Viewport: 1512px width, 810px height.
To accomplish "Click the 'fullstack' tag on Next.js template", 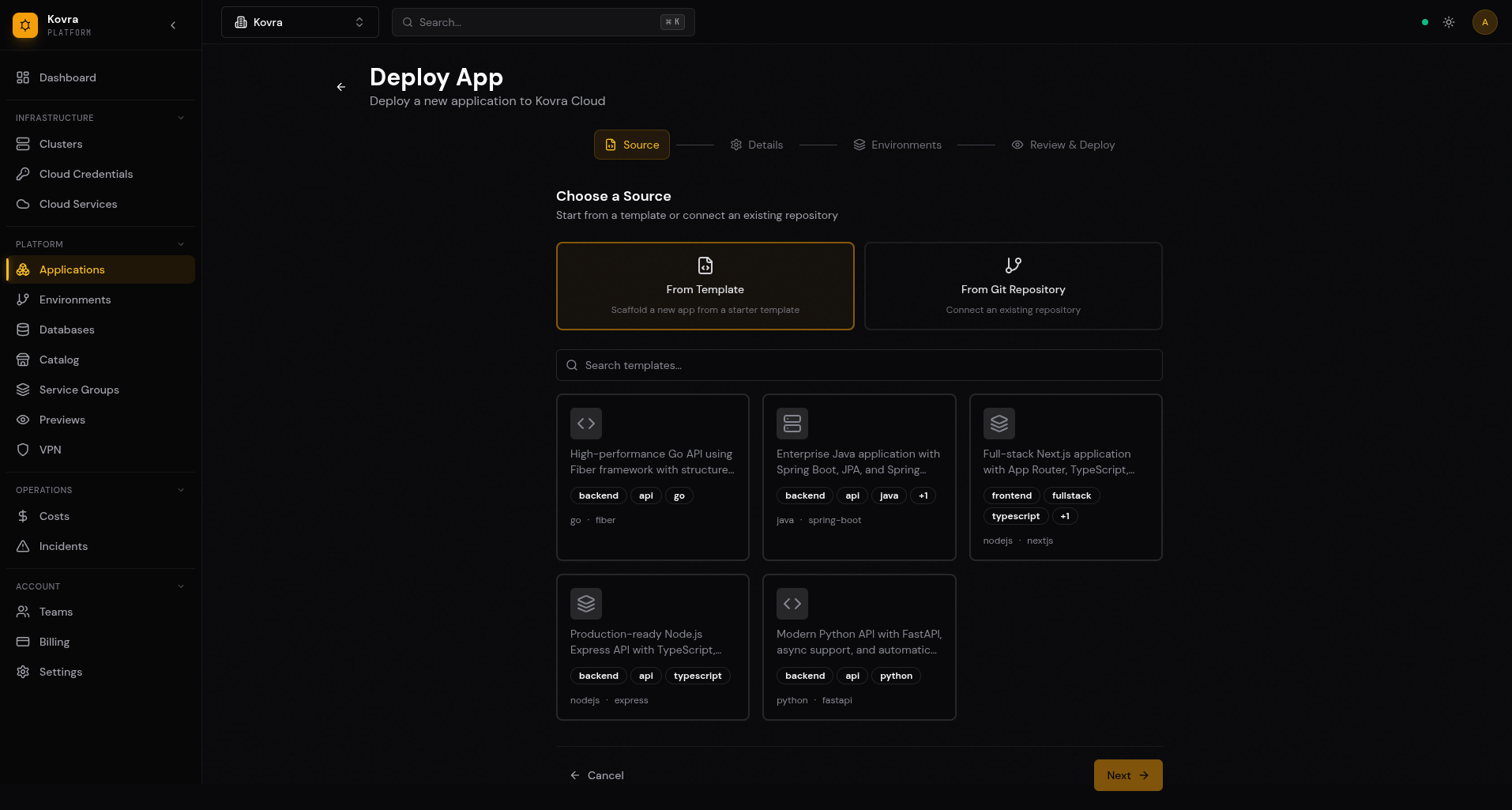I will (x=1071, y=495).
